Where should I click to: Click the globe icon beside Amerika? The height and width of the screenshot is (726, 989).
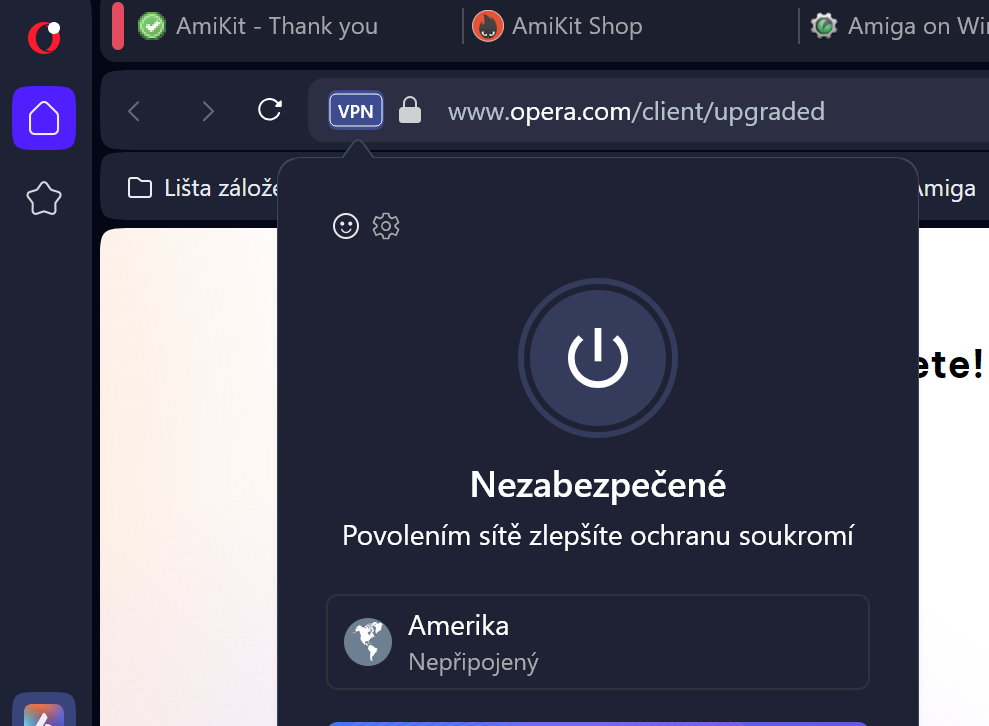pos(368,642)
